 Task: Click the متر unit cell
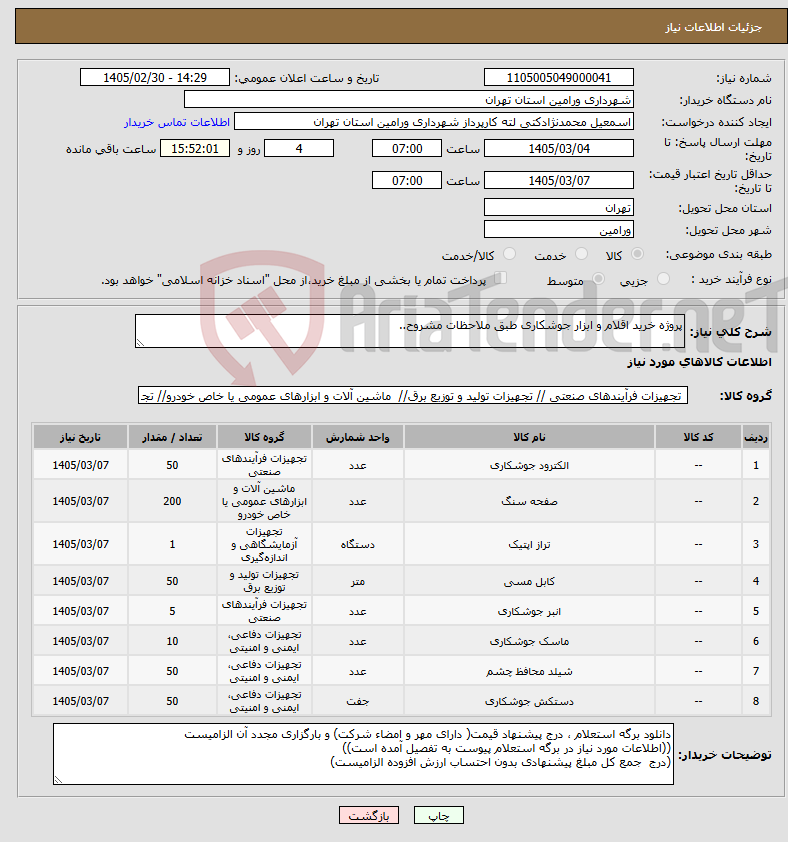click(358, 581)
